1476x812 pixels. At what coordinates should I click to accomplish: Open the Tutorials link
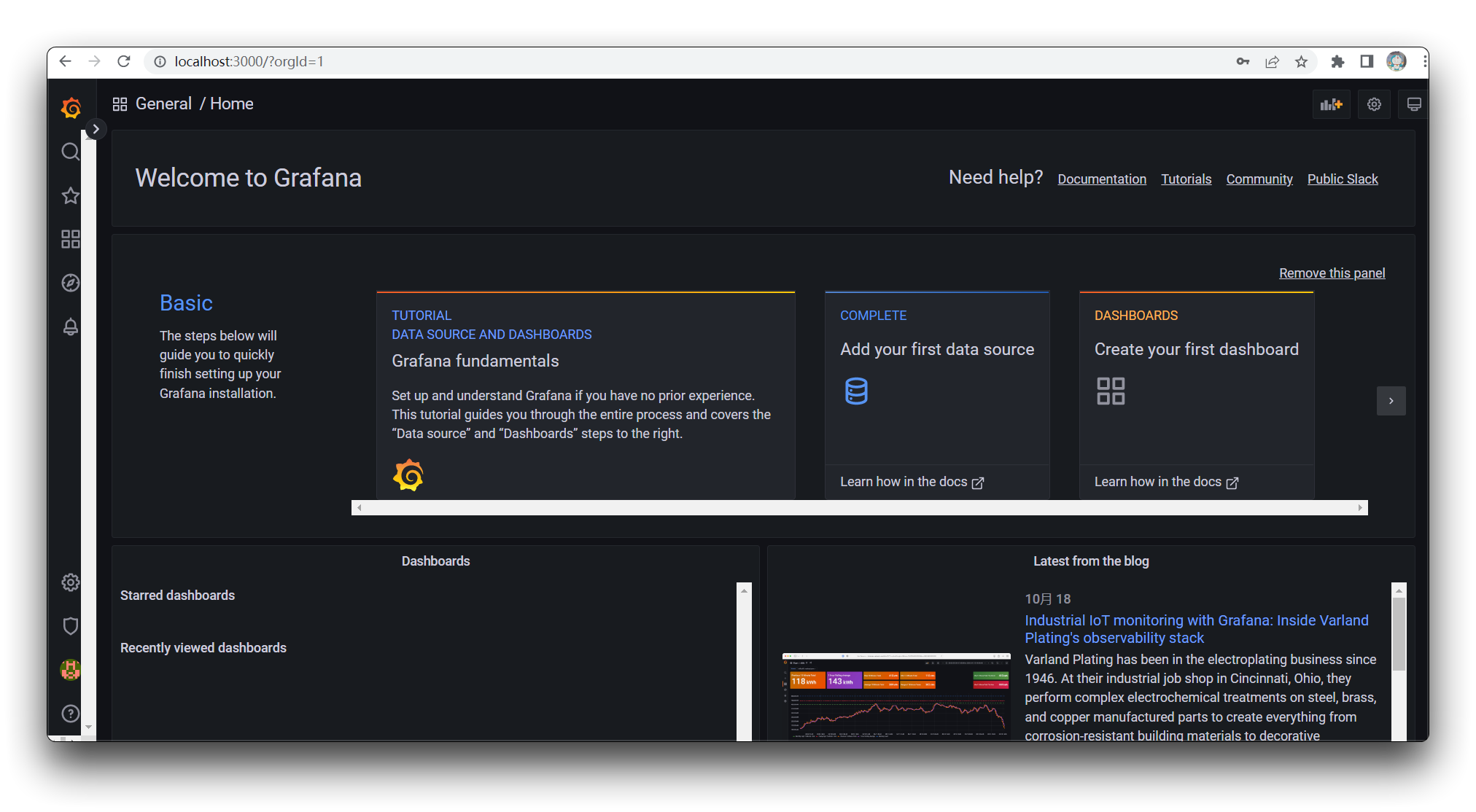(x=1186, y=179)
